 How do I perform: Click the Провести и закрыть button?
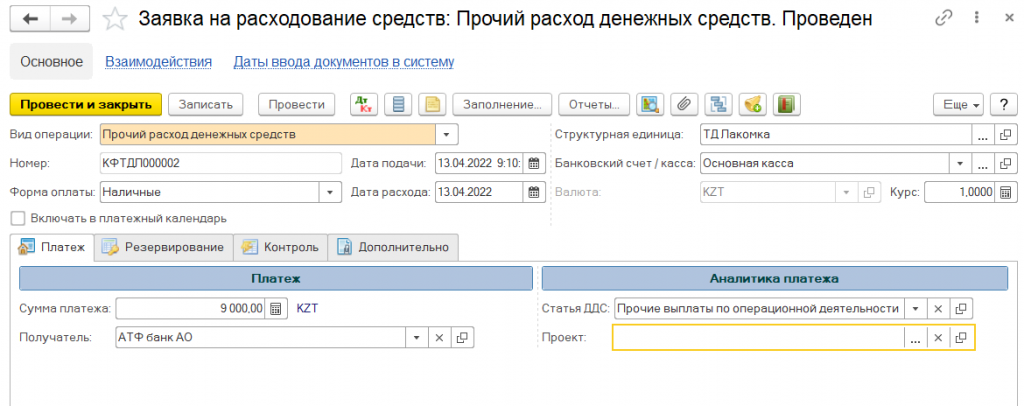[x=85, y=104]
